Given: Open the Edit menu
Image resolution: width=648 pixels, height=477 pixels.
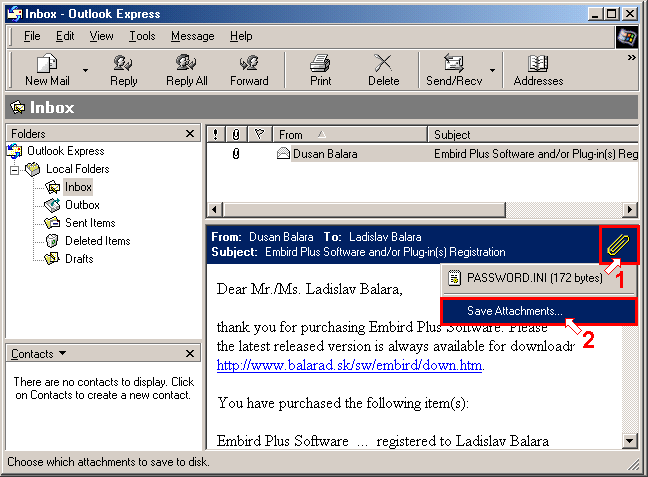Looking at the screenshot, I should coord(65,36).
